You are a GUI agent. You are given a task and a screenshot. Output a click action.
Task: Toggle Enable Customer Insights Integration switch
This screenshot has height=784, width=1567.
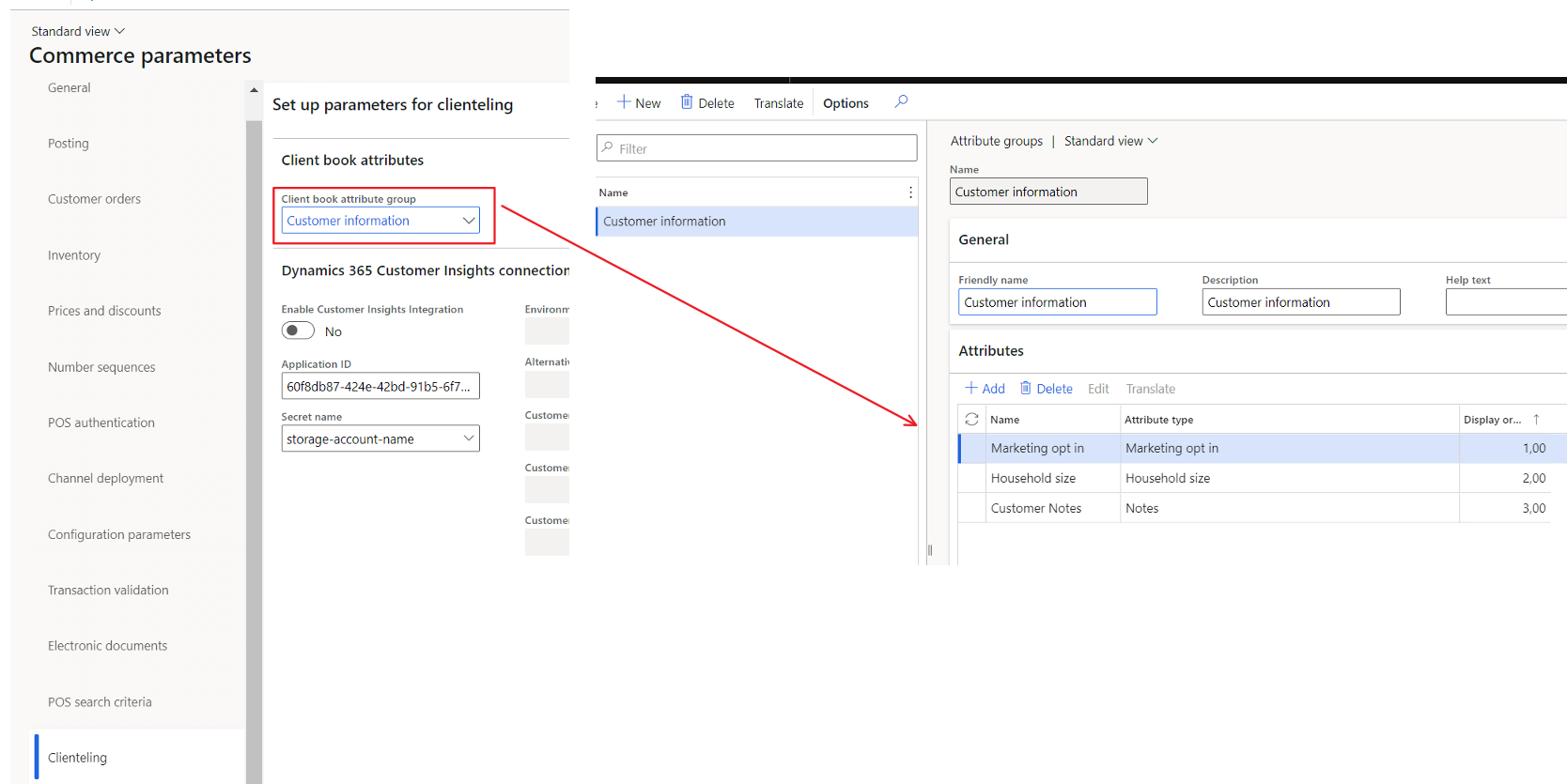[298, 331]
